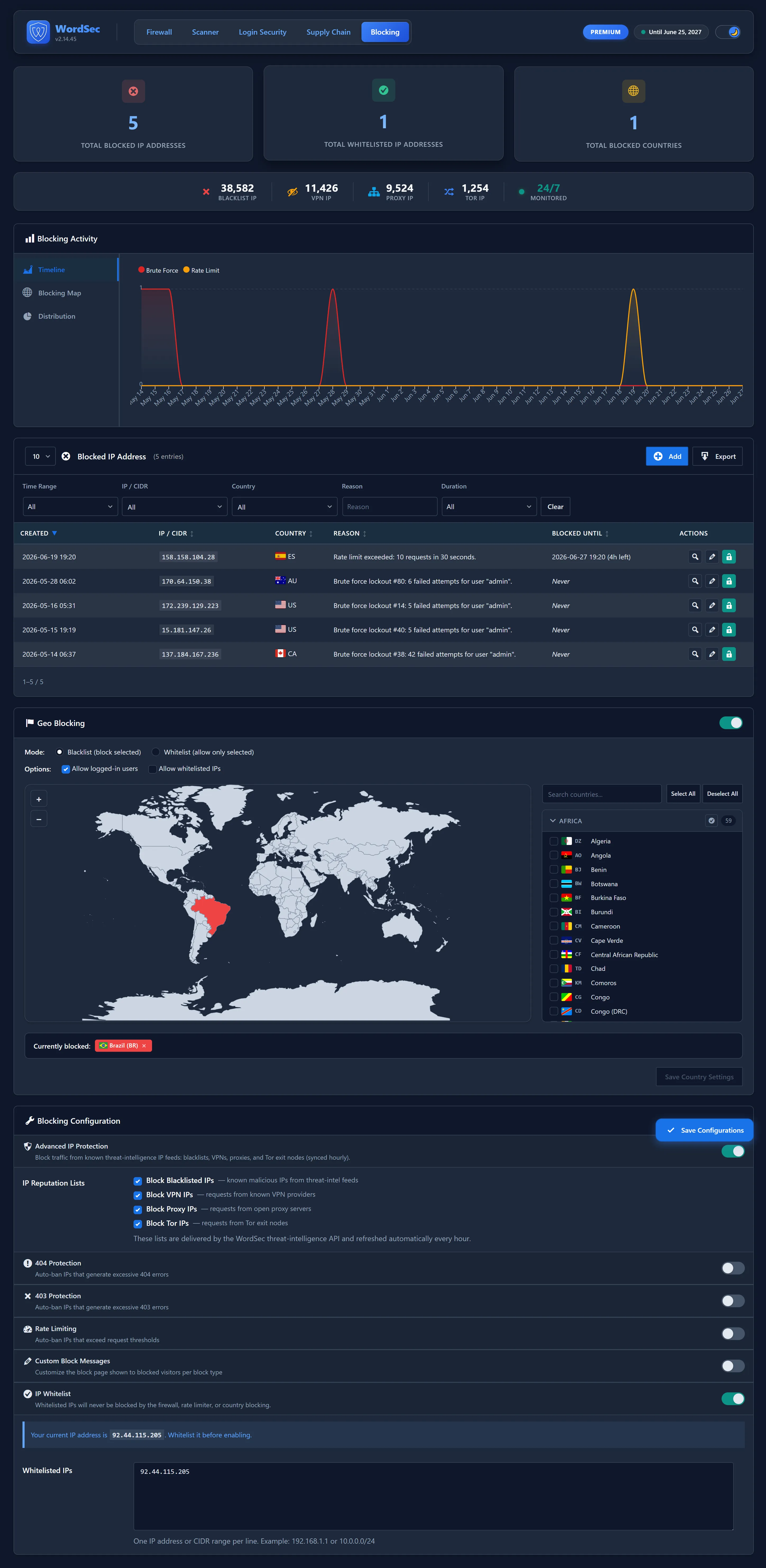
Task: Open the Duration filter dropdown
Action: pos(489,506)
